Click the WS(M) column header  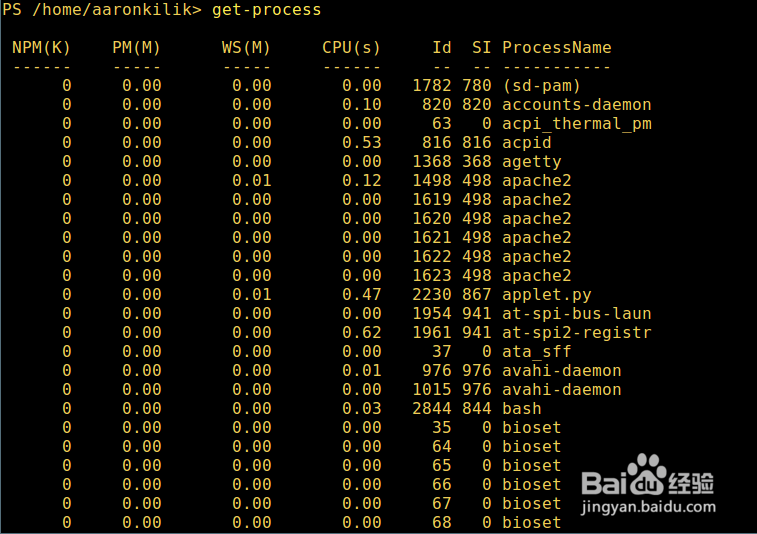(x=246, y=48)
